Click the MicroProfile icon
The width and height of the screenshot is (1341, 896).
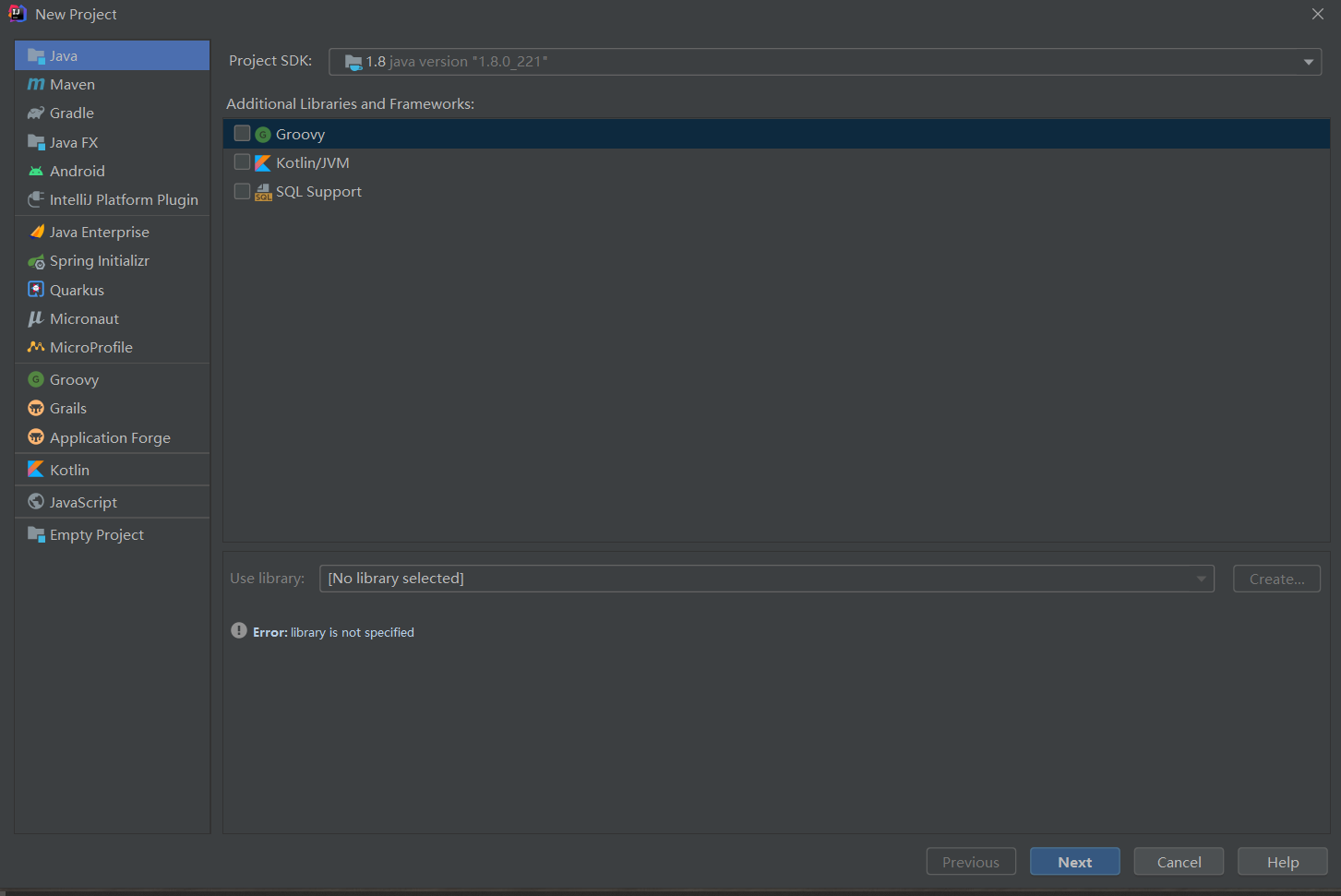tap(36, 347)
